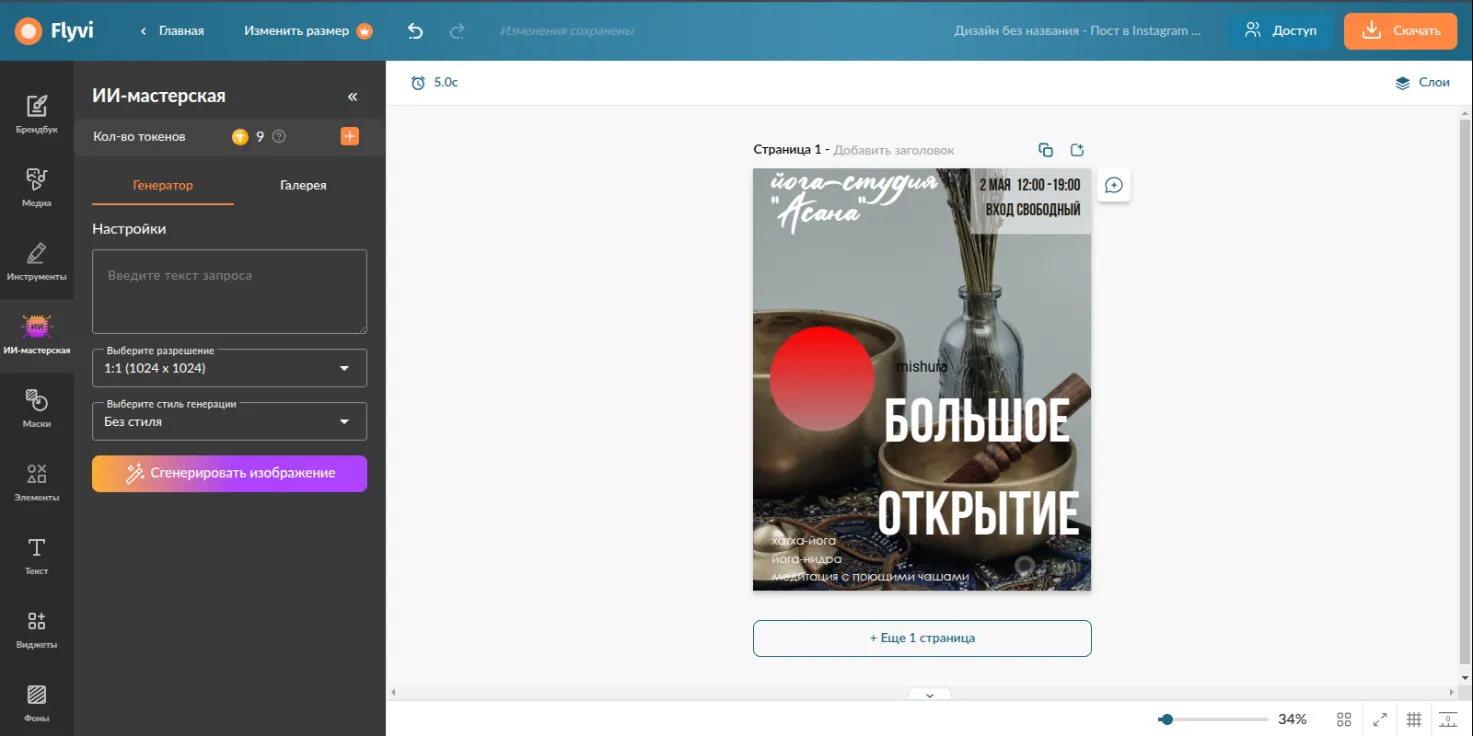Collapse the ИИ-мастерская panel with the chevron
The width and height of the screenshot is (1473, 736).
(x=352, y=96)
